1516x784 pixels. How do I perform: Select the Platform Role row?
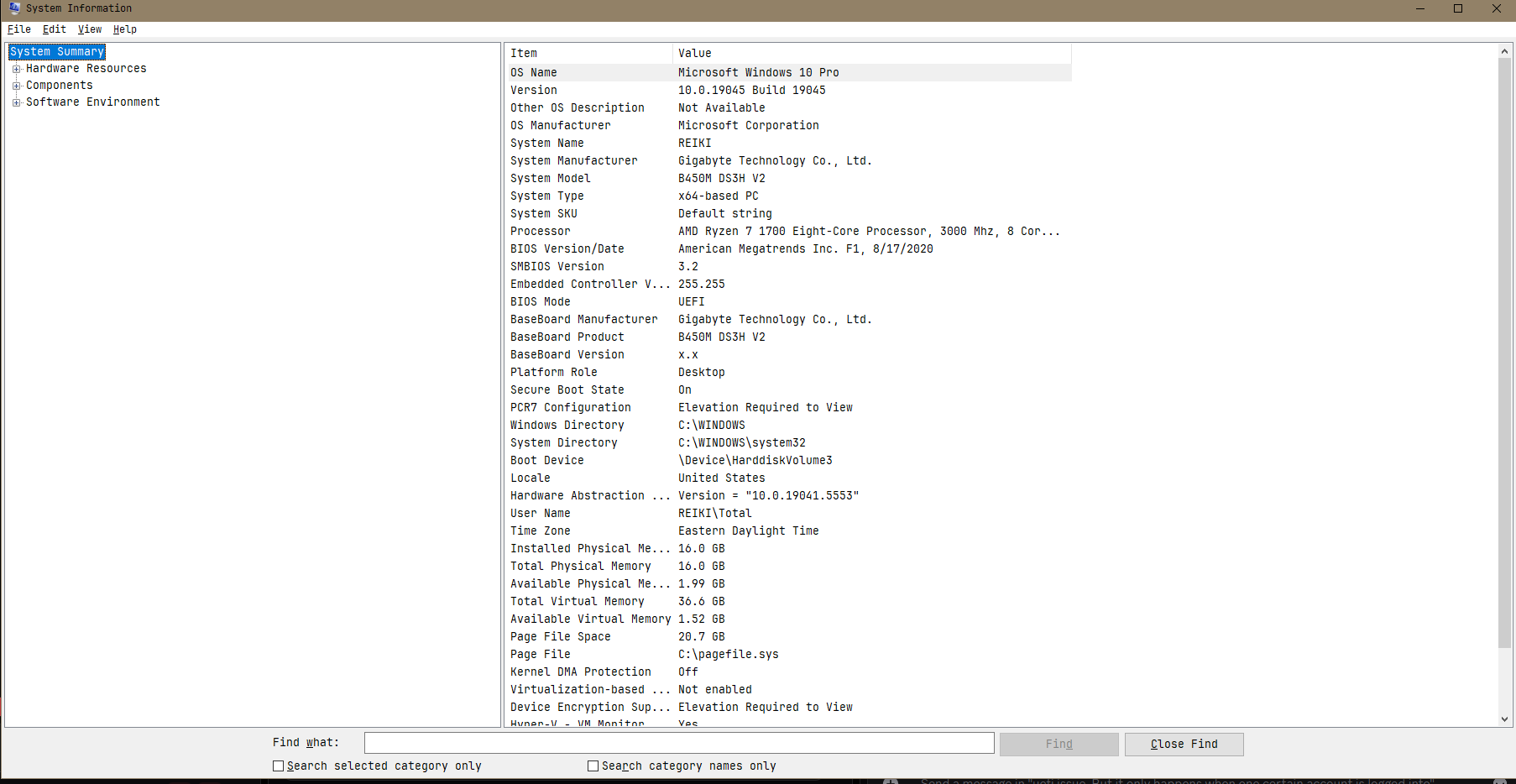tap(788, 373)
